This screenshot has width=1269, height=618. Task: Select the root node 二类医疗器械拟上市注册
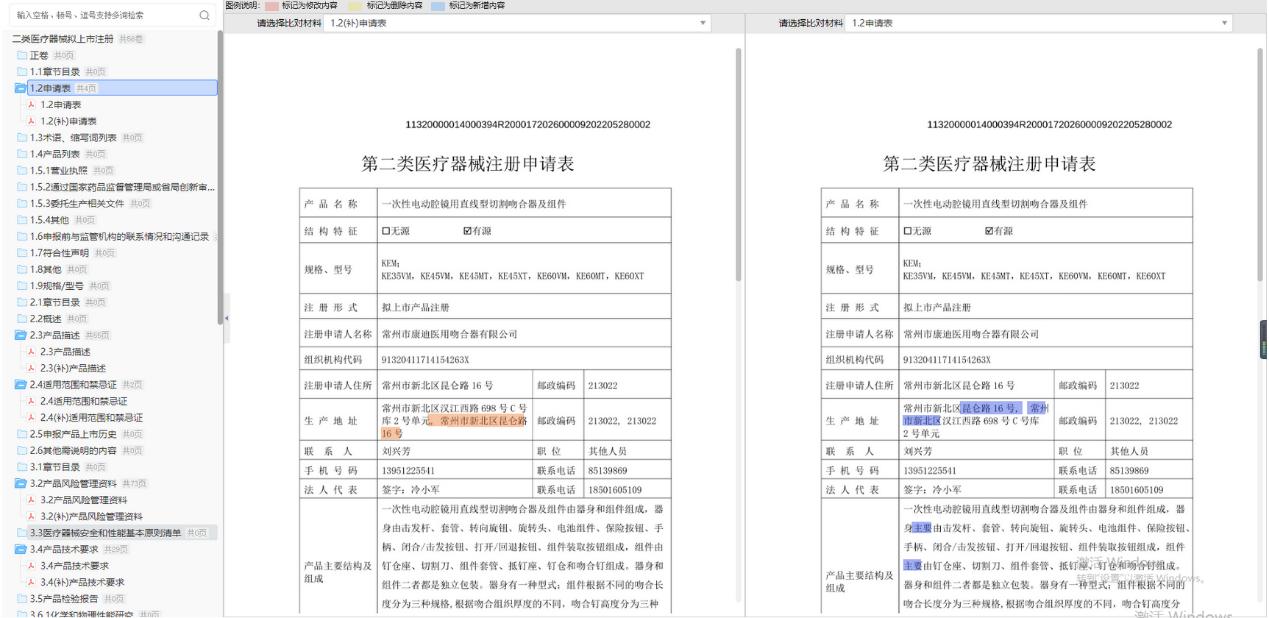pyautogui.click(x=64, y=38)
